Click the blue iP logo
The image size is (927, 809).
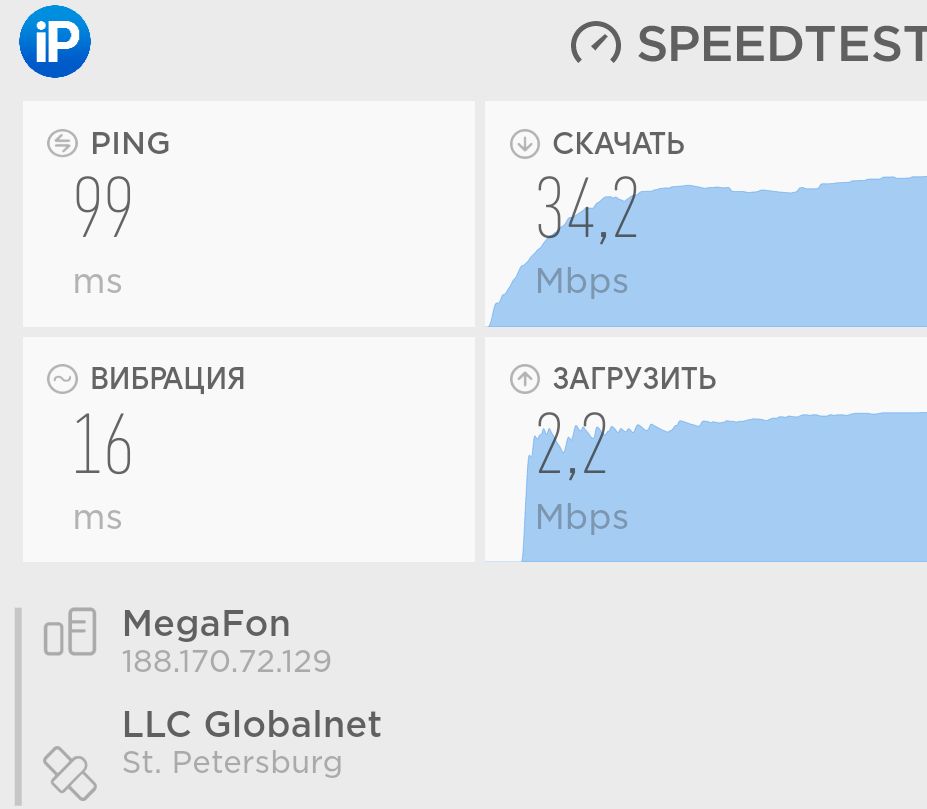point(55,42)
